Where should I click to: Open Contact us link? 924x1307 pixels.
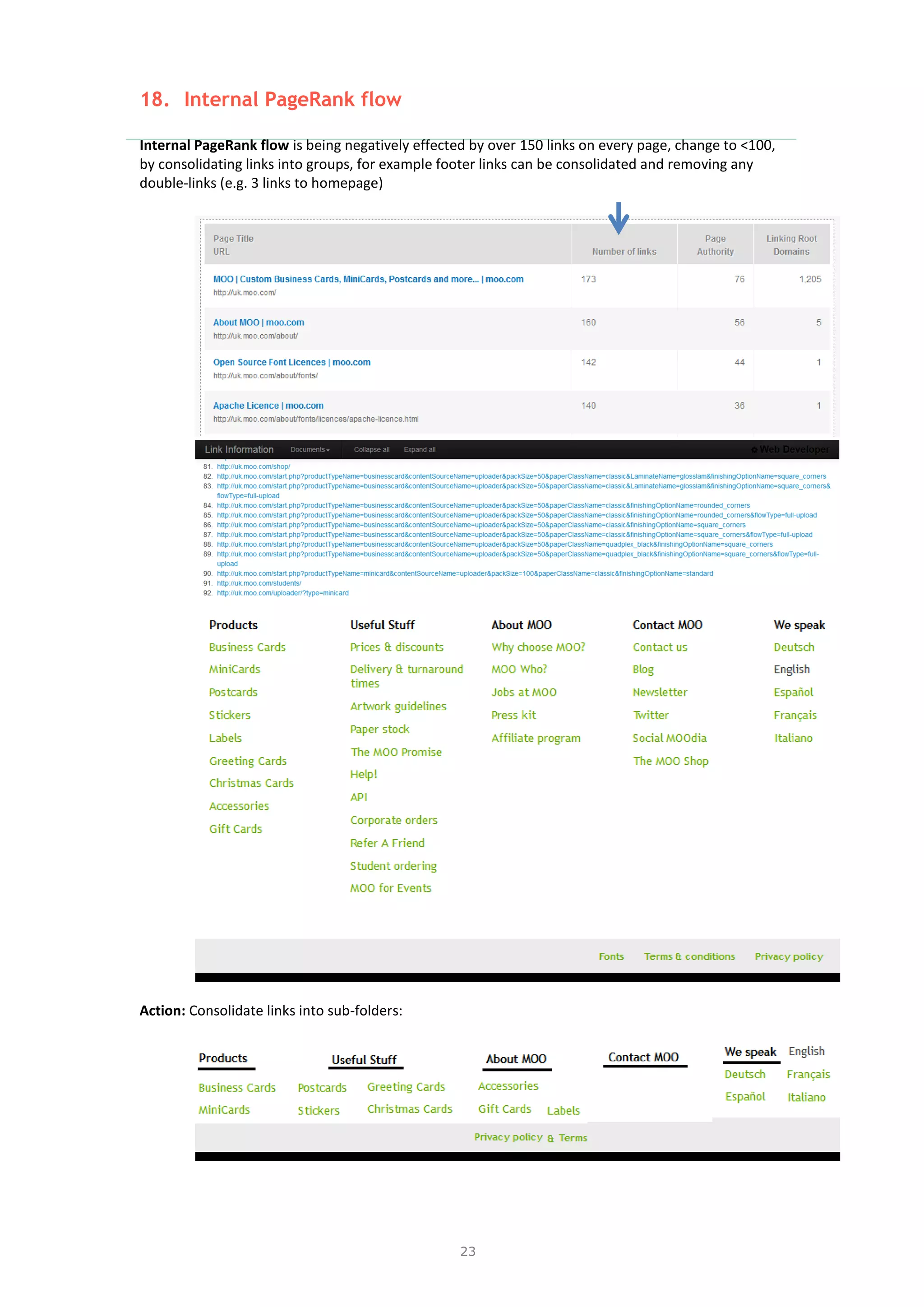660,647
